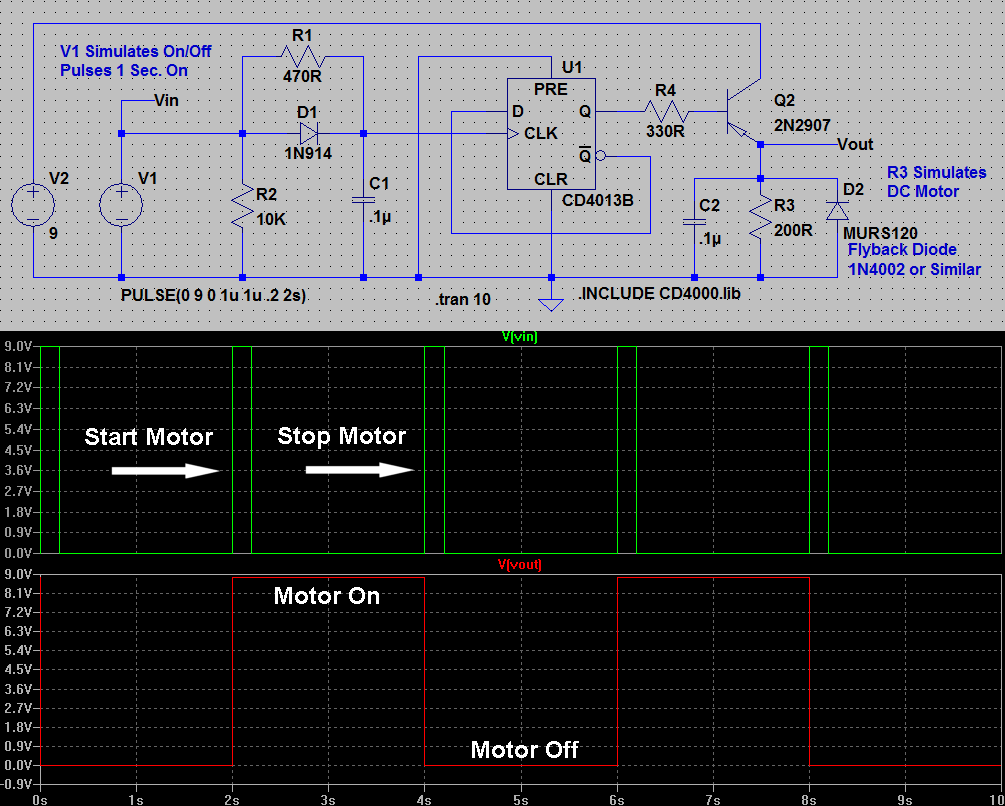Click the C2 capacitor symbol
This screenshot has height=806, width=1005.
694,222
